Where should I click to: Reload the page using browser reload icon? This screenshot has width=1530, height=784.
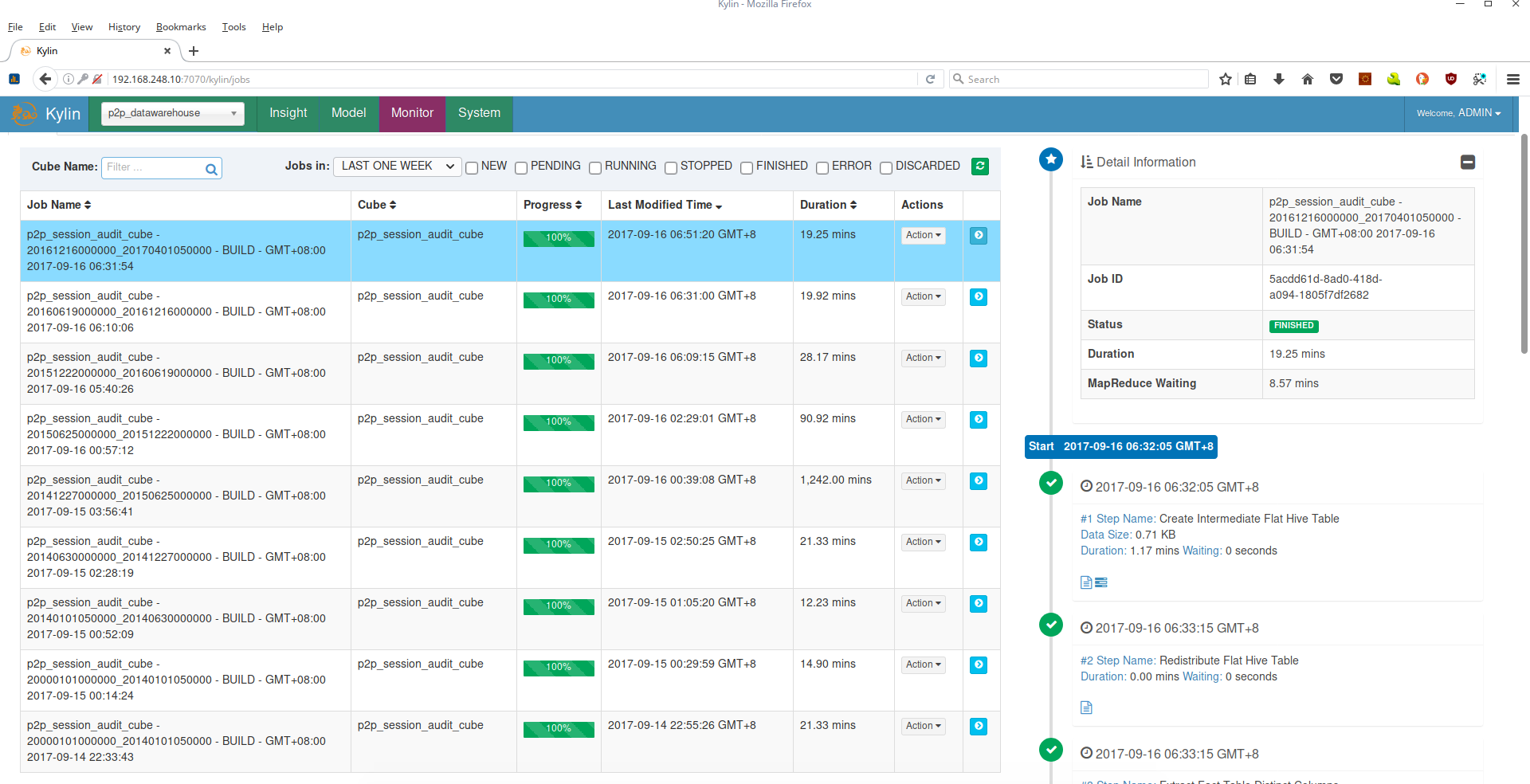930,79
